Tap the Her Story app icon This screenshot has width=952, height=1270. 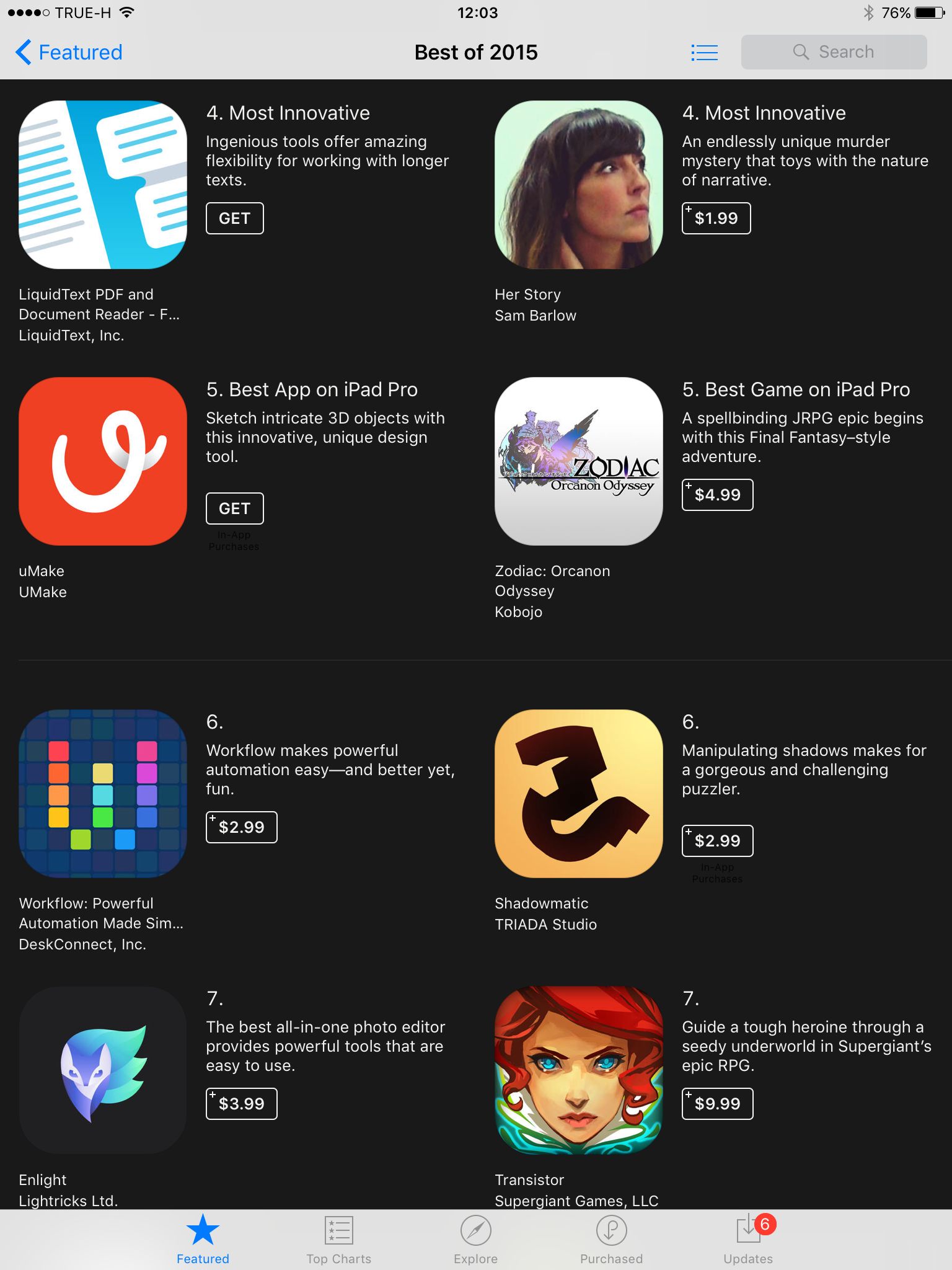(579, 185)
